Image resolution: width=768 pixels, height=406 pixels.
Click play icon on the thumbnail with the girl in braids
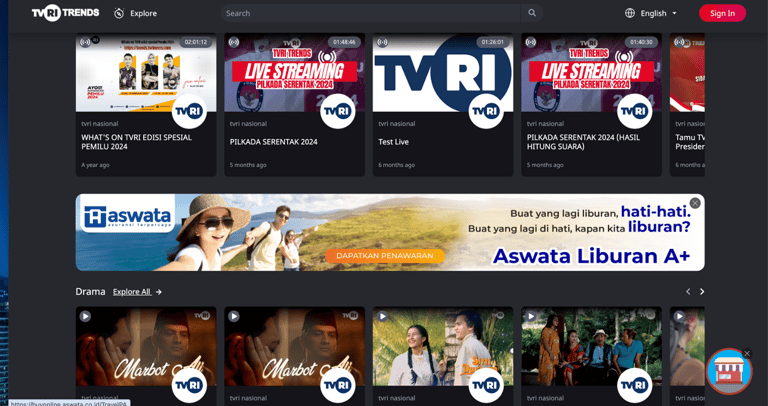pyautogui.click(x=382, y=316)
